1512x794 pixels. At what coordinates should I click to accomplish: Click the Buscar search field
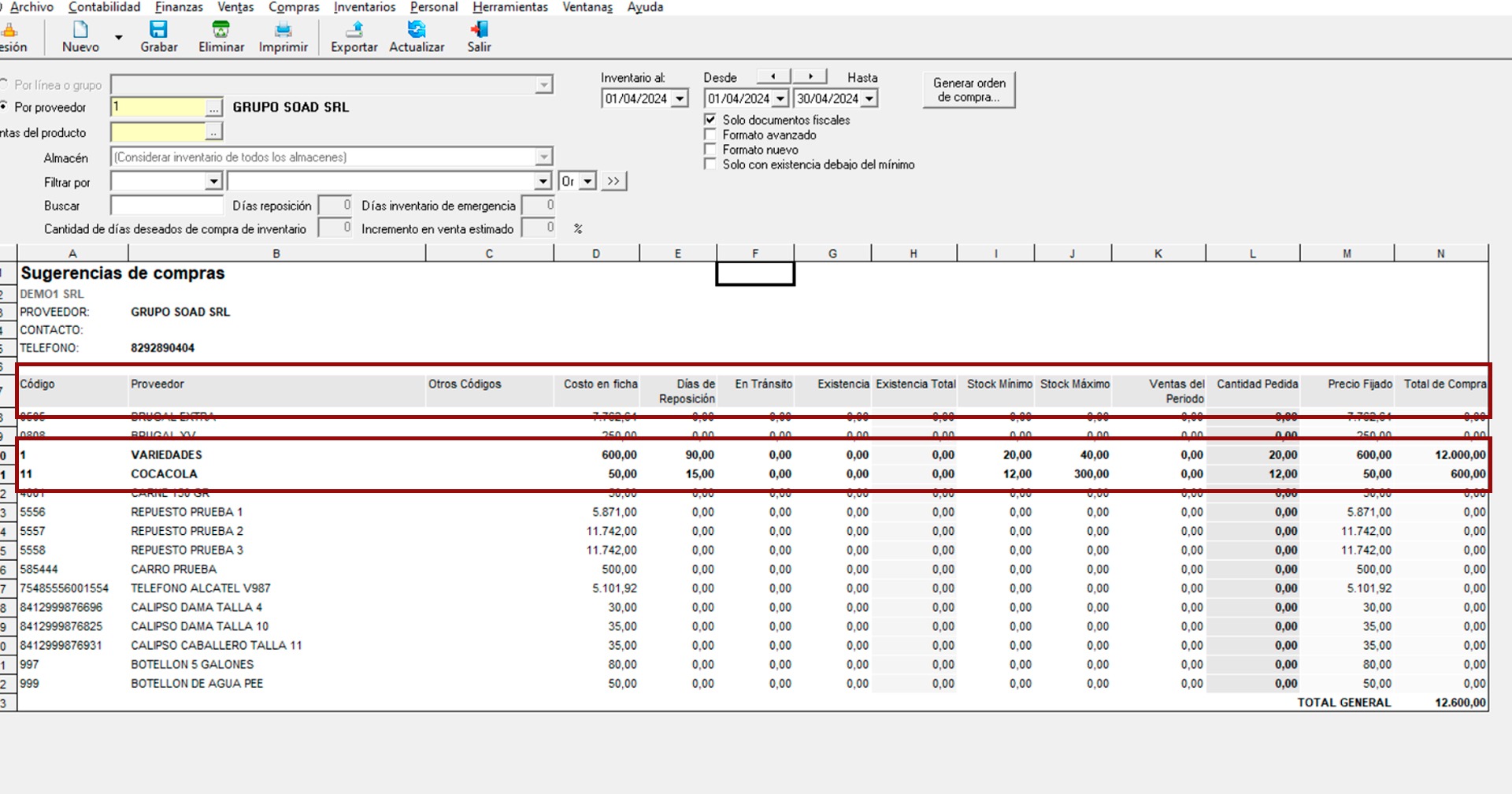167,206
